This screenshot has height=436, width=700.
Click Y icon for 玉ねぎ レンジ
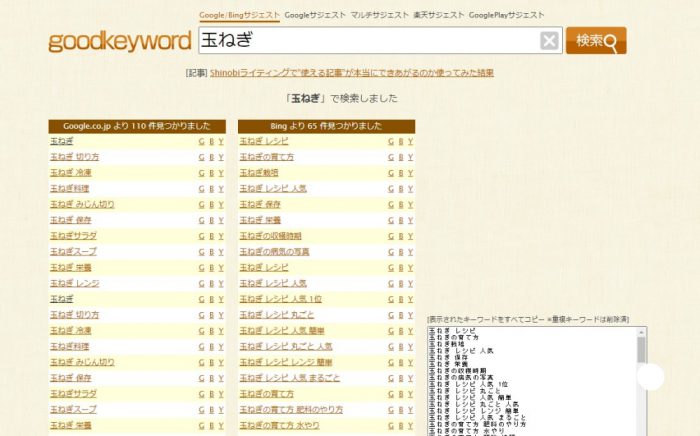point(221,283)
